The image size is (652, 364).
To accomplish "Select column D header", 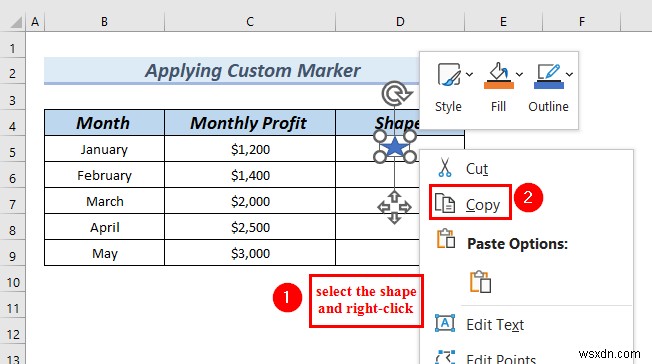I will point(400,22).
